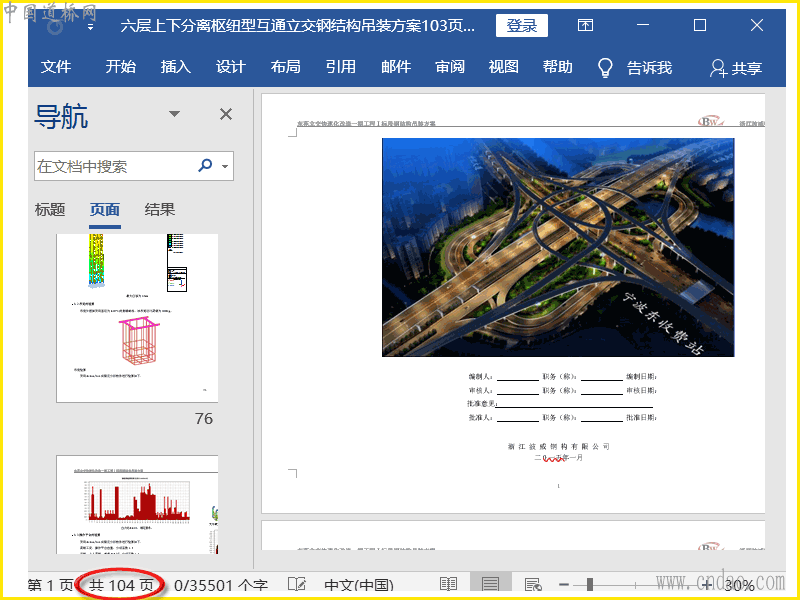Switch to the 标题 navigation tab
Viewport: 800px width, 600px height.
click(x=50, y=210)
